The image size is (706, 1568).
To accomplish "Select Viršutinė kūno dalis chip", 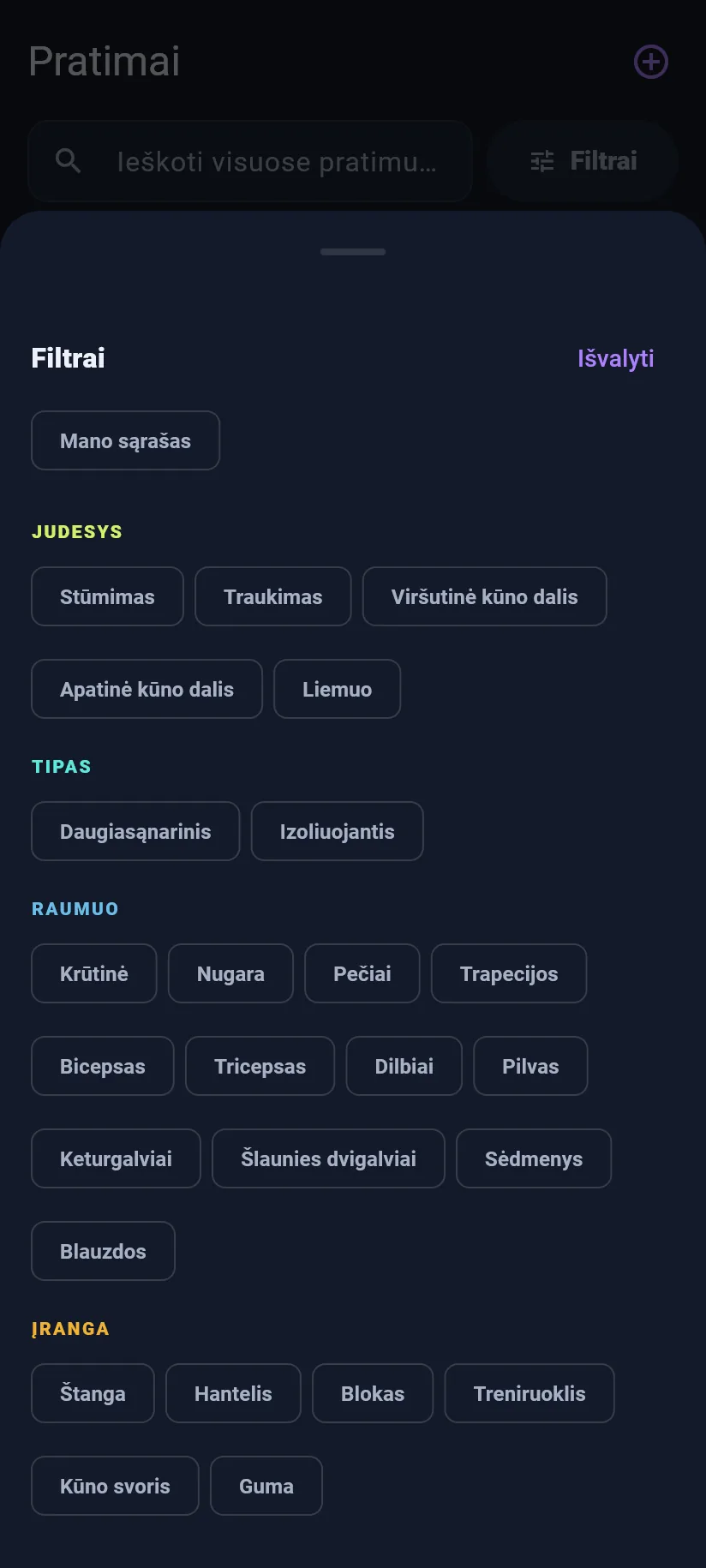I will pos(485,596).
